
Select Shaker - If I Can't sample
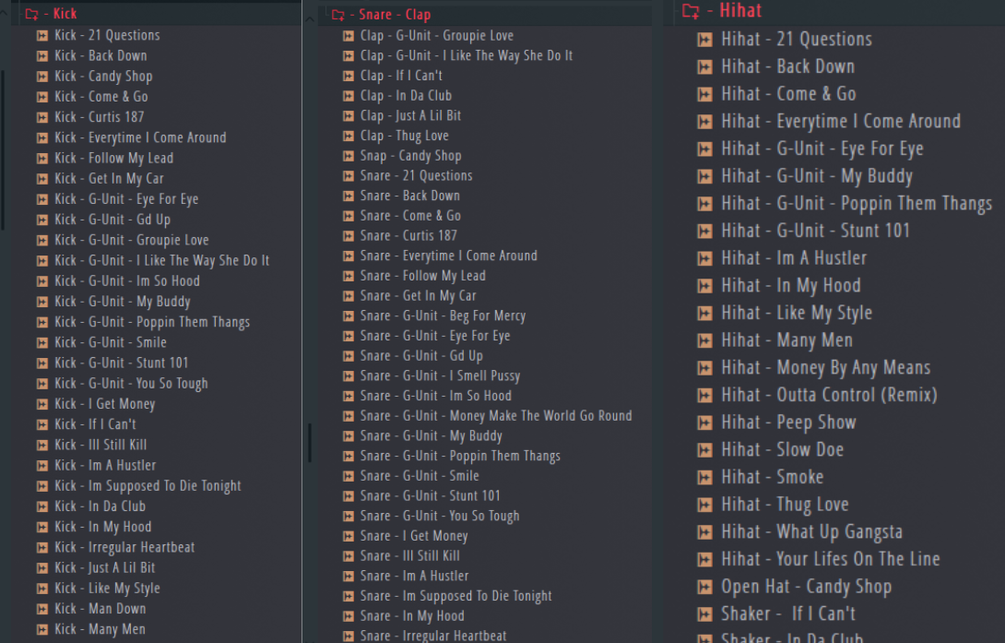pyautogui.click(x=788, y=614)
